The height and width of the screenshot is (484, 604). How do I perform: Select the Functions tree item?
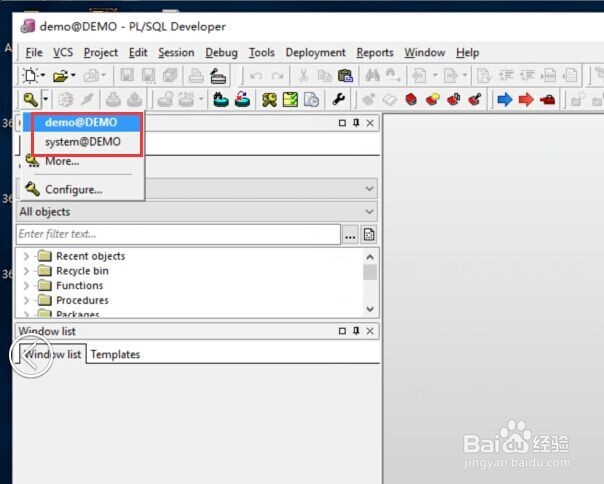(x=80, y=286)
